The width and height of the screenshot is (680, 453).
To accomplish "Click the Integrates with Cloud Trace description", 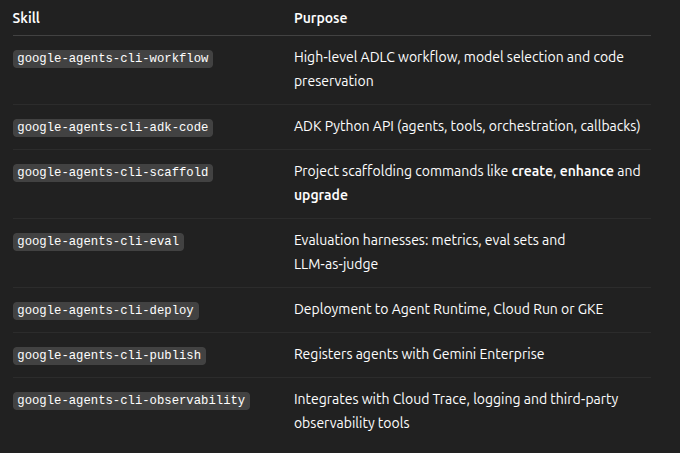I will [456, 411].
